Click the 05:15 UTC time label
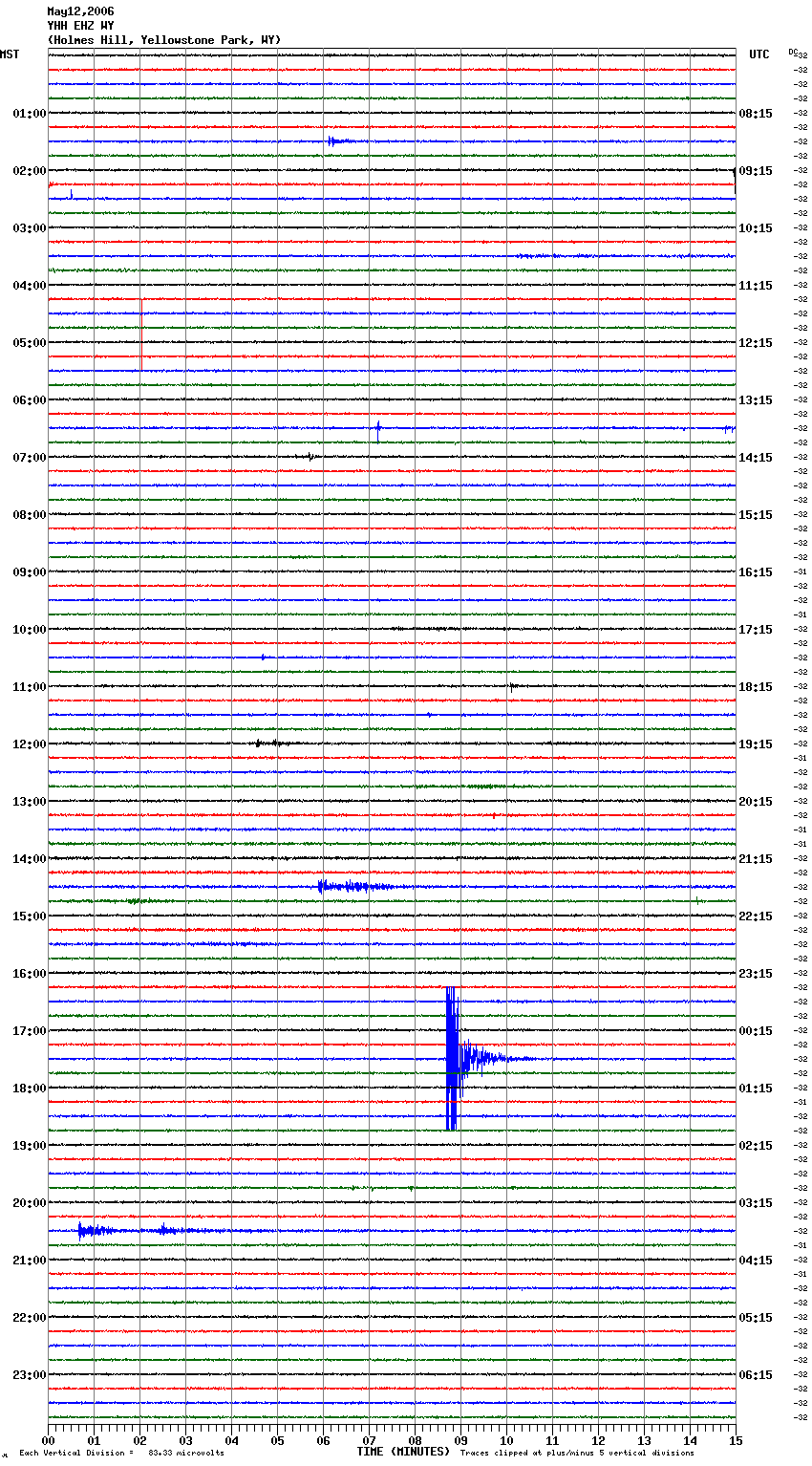Viewport: 812px width, 1466px height. pos(756,1318)
